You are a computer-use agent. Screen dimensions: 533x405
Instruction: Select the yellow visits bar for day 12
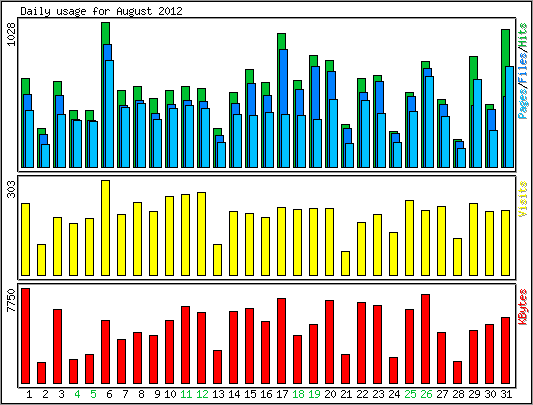[201, 234]
